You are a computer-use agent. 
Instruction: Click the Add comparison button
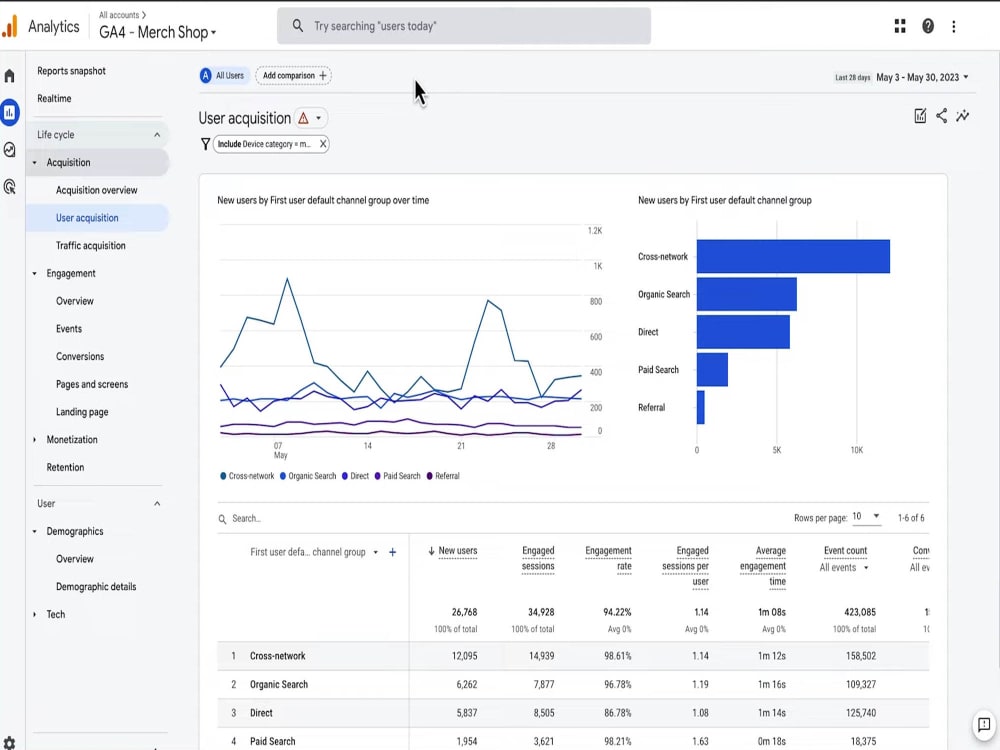(x=293, y=75)
